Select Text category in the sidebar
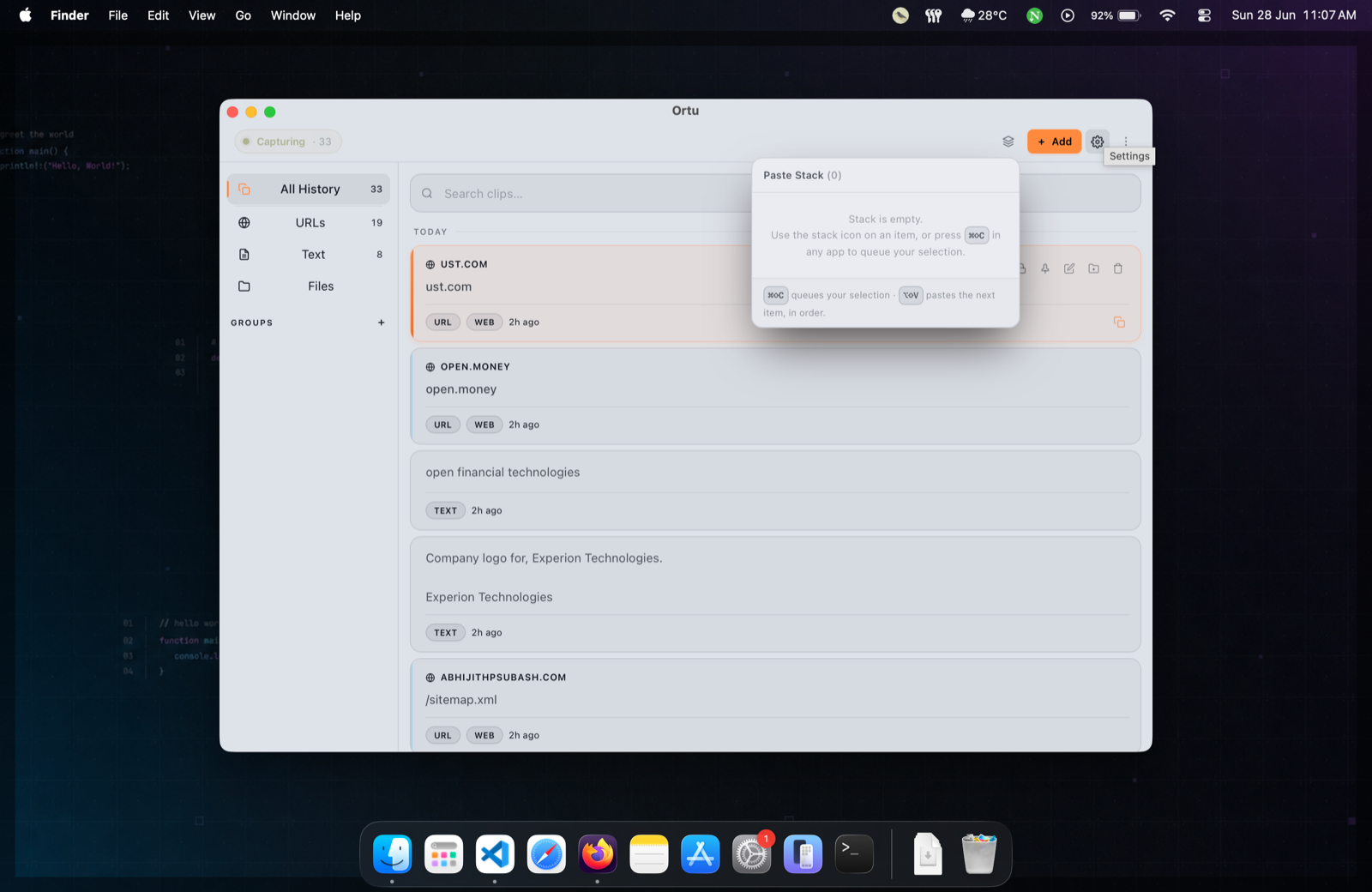The width and height of the screenshot is (1372, 892). point(309,254)
